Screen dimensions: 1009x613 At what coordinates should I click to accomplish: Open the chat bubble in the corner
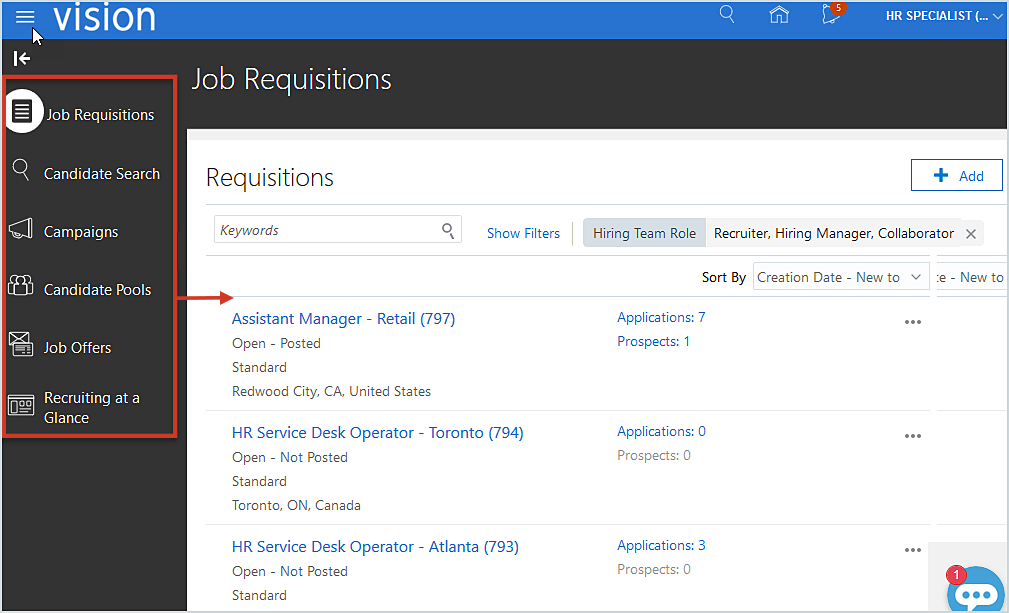point(975,592)
